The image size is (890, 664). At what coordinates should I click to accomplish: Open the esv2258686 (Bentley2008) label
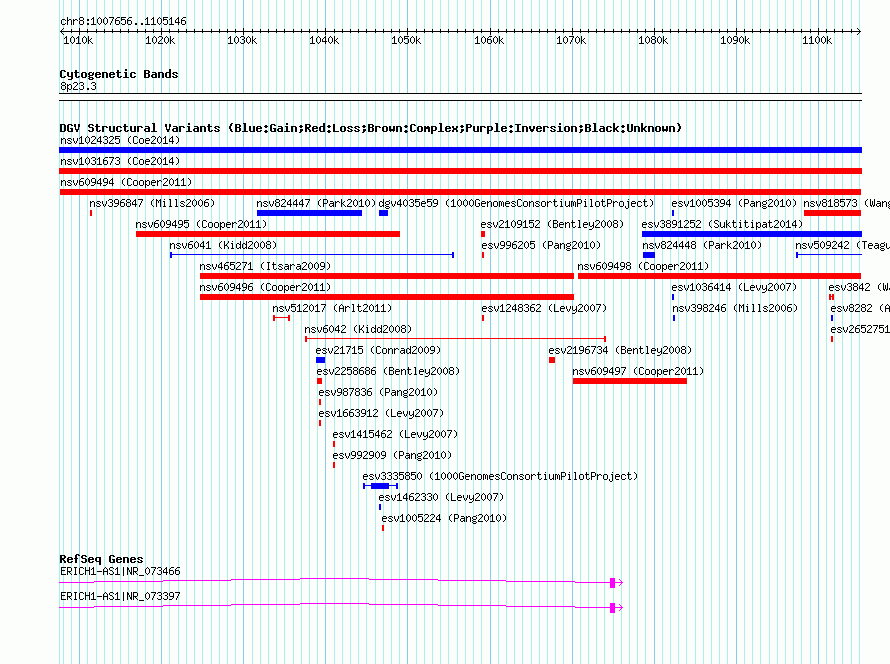click(x=388, y=371)
